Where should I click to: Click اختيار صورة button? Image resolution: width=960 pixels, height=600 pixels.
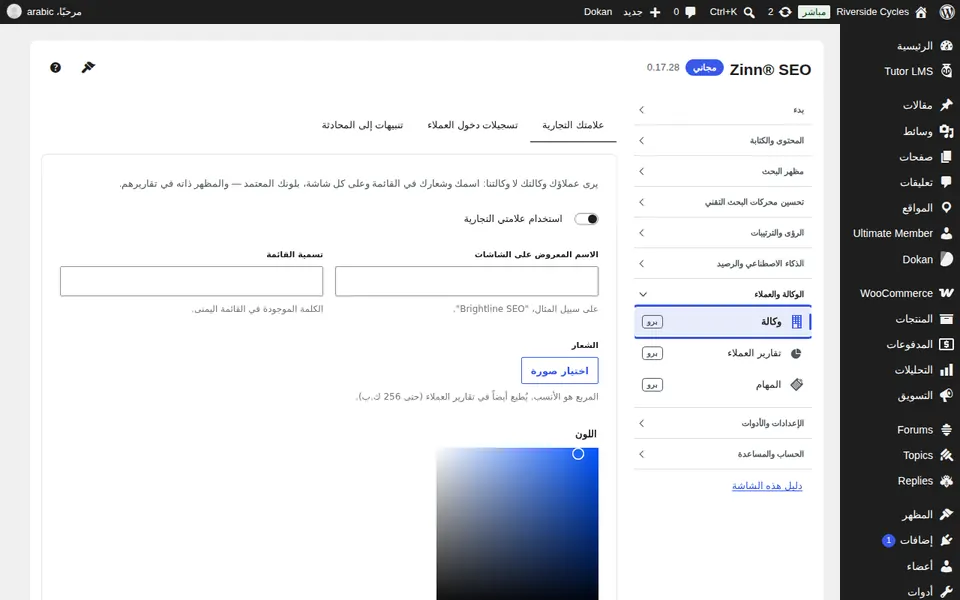coord(560,370)
